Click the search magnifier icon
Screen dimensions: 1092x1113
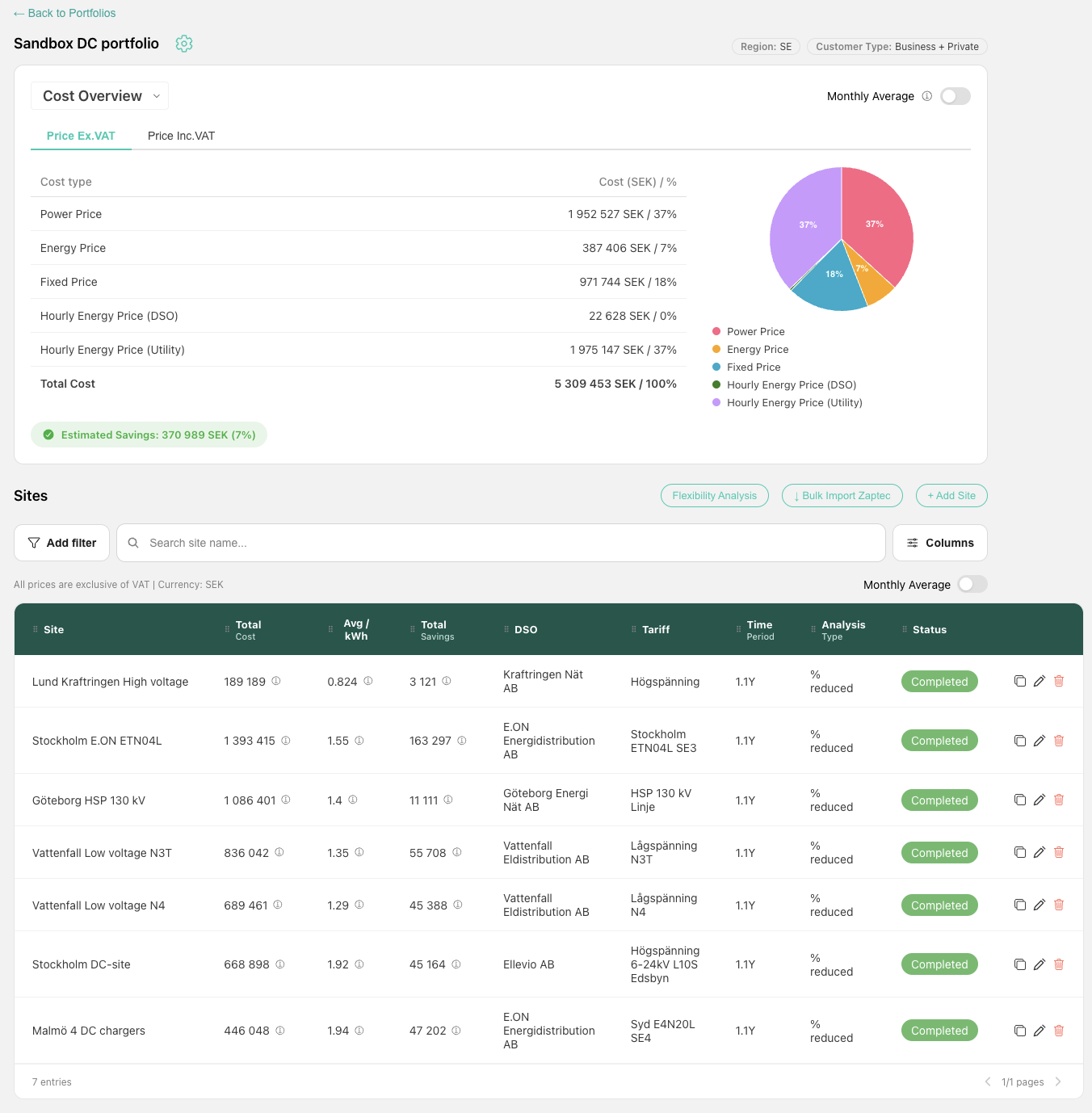pyautogui.click(x=133, y=543)
